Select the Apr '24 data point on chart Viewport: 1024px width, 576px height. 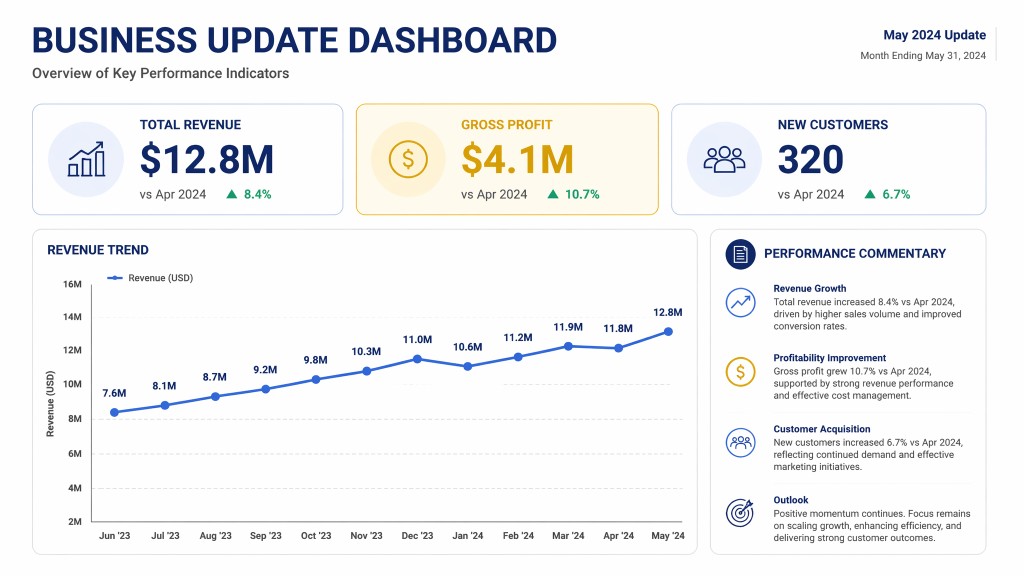618,348
